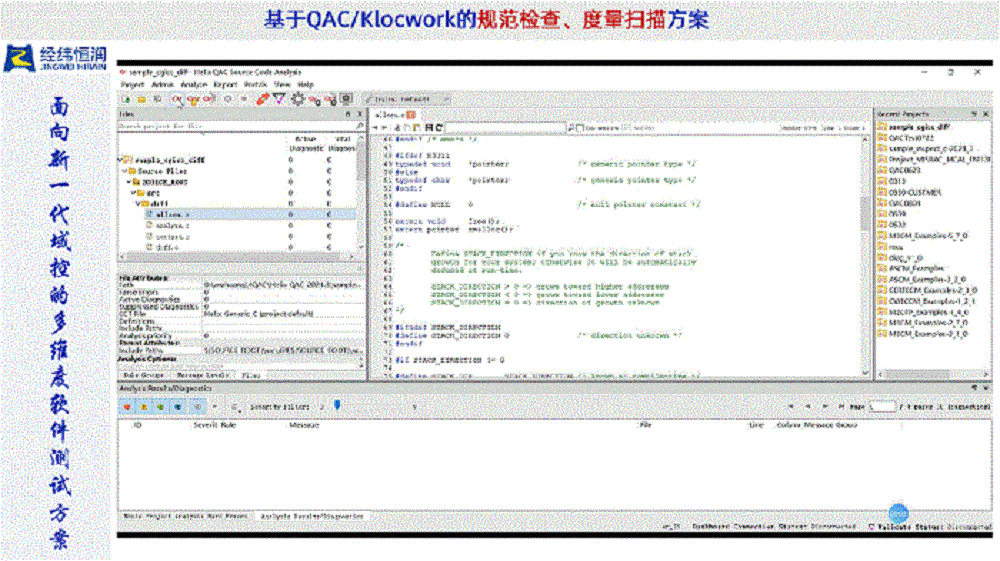Toggle the green severity filter icon
The height and width of the screenshot is (561, 1000).
click(x=161, y=407)
